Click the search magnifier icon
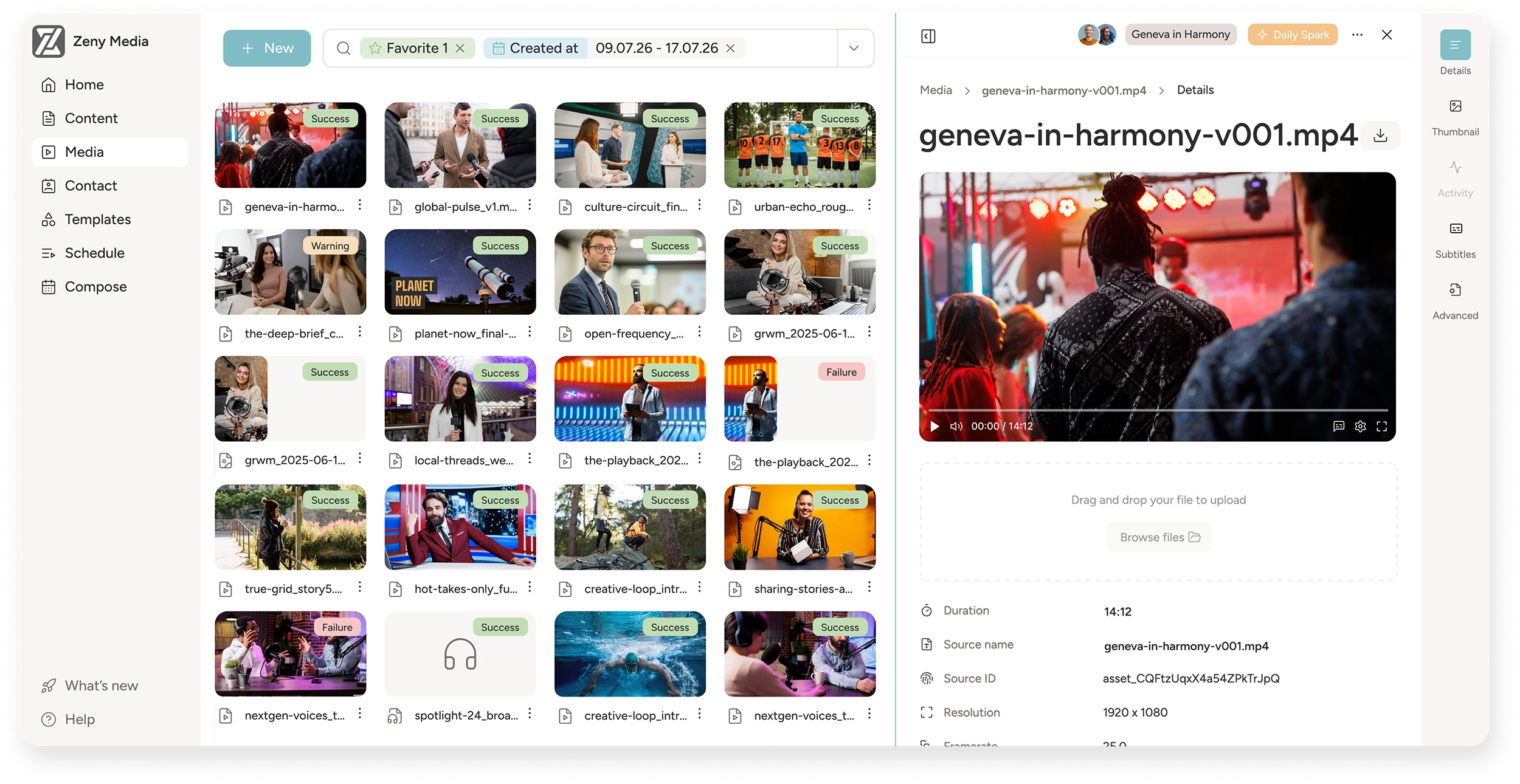Viewport: 1520px width, 784px height. 344,48
